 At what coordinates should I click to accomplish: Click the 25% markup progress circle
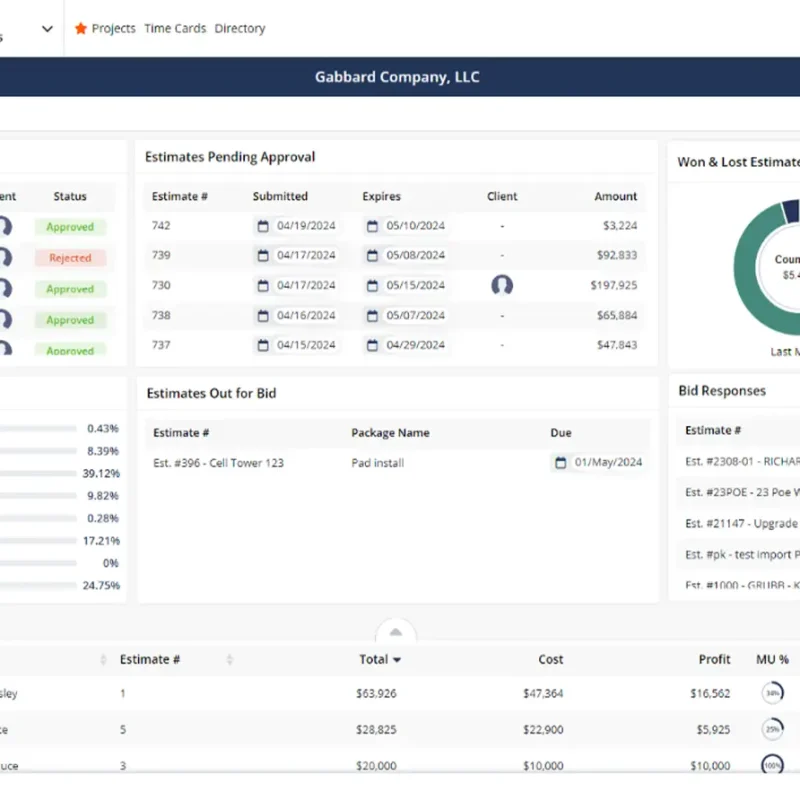[x=772, y=729]
